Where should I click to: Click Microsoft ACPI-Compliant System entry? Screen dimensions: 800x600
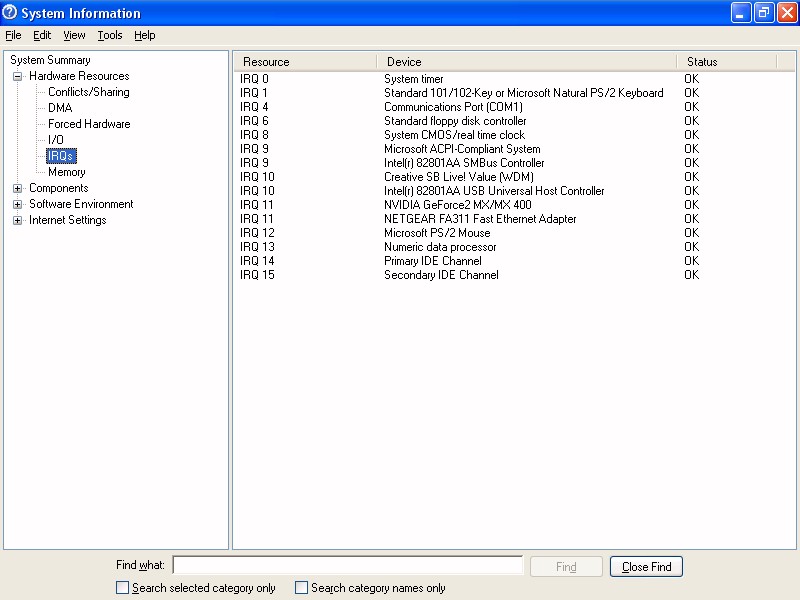click(462, 149)
